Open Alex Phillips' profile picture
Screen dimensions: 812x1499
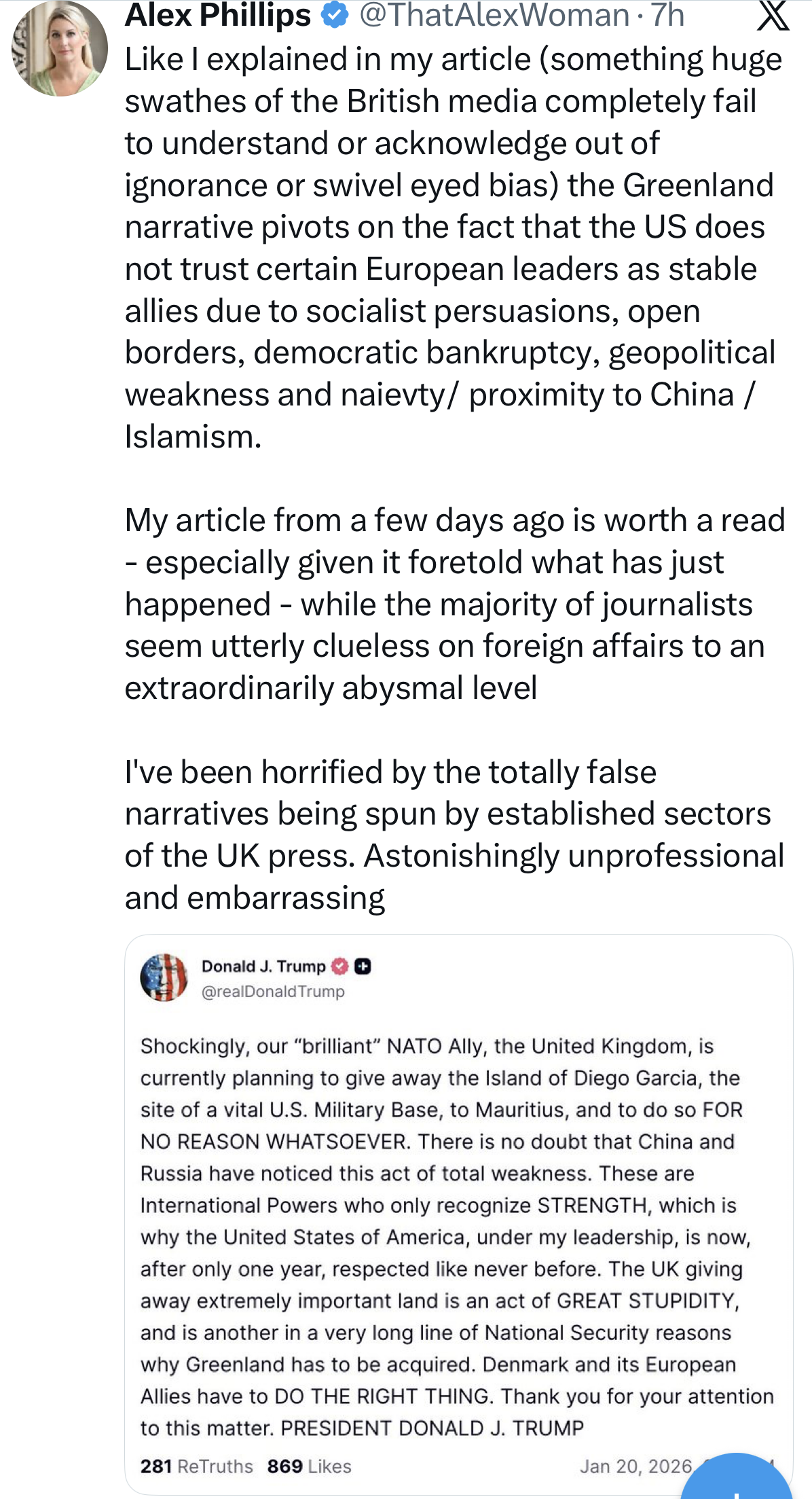60,48
